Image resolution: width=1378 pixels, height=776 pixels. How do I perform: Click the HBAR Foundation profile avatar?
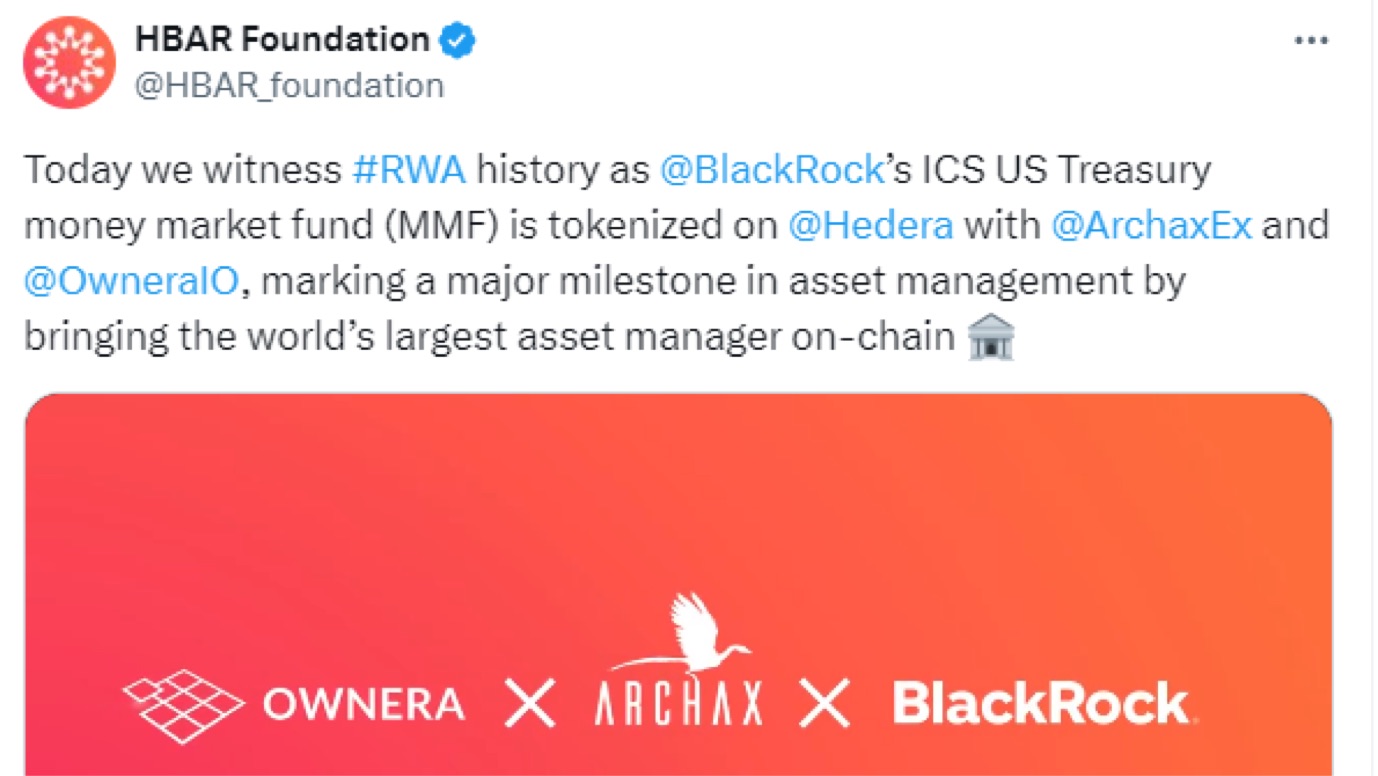pyautogui.click(x=69, y=62)
